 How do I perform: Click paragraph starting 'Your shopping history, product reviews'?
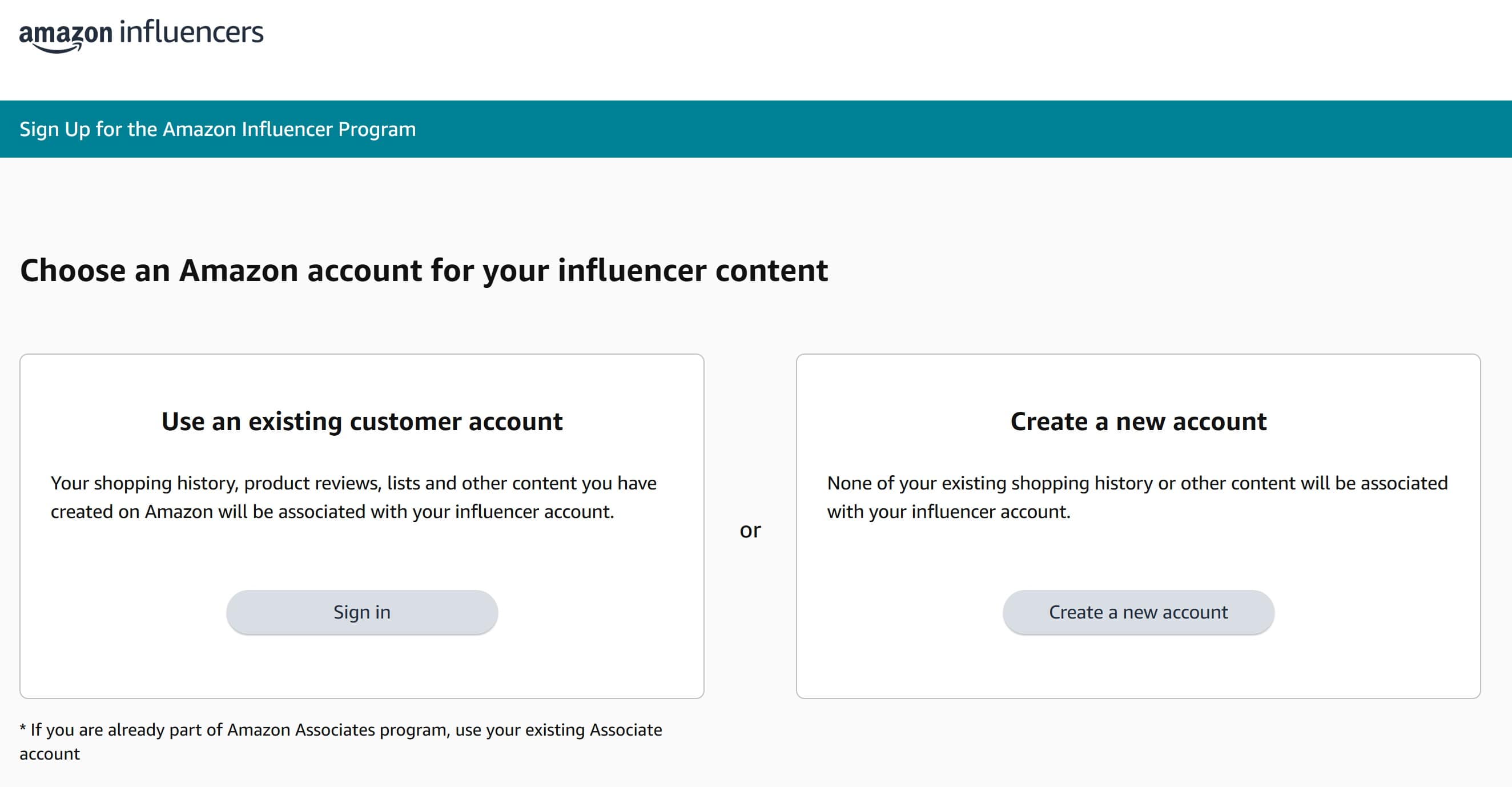(x=353, y=497)
